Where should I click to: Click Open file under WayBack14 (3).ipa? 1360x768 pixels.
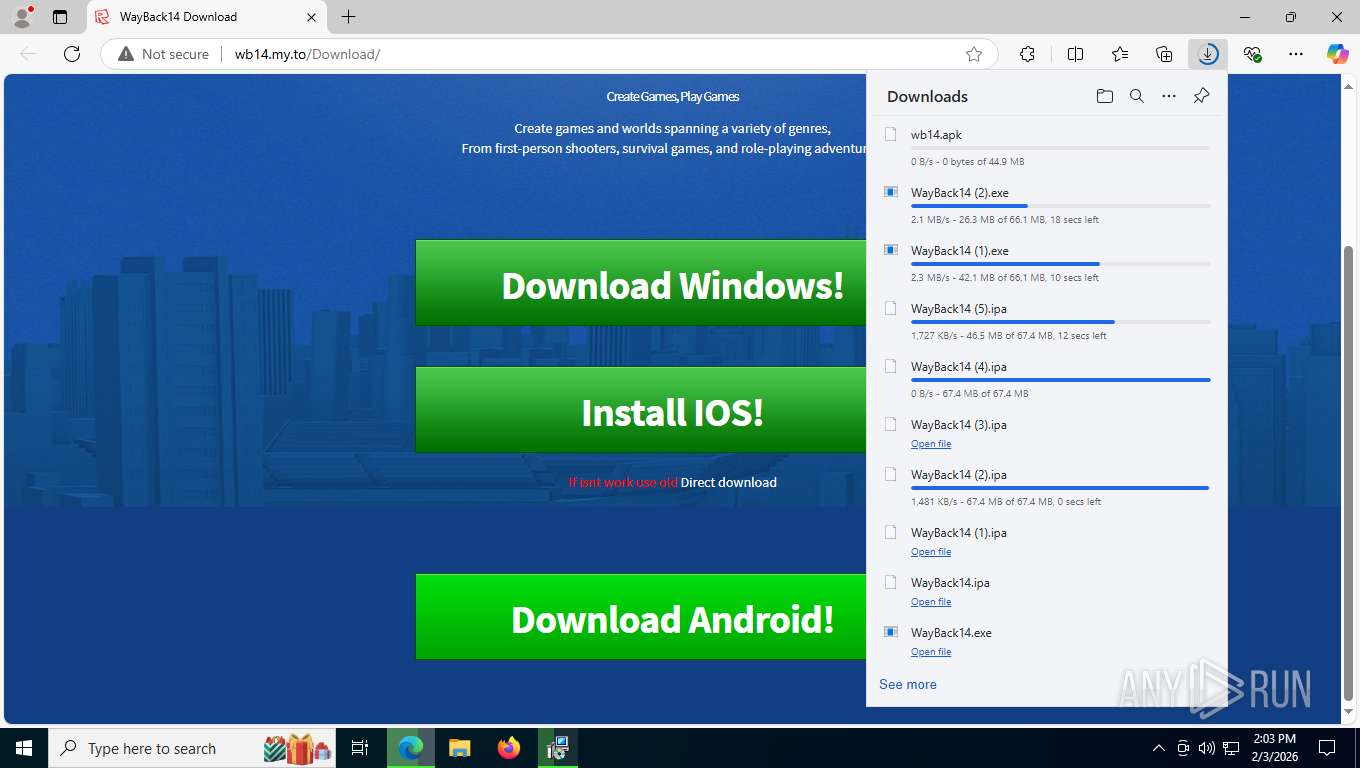click(931, 444)
